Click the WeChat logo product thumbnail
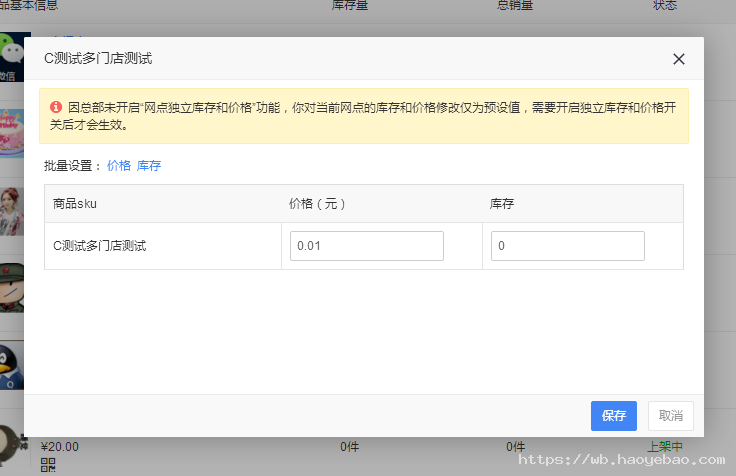This screenshot has height=476, width=736. pyautogui.click(x=11, y=55)
